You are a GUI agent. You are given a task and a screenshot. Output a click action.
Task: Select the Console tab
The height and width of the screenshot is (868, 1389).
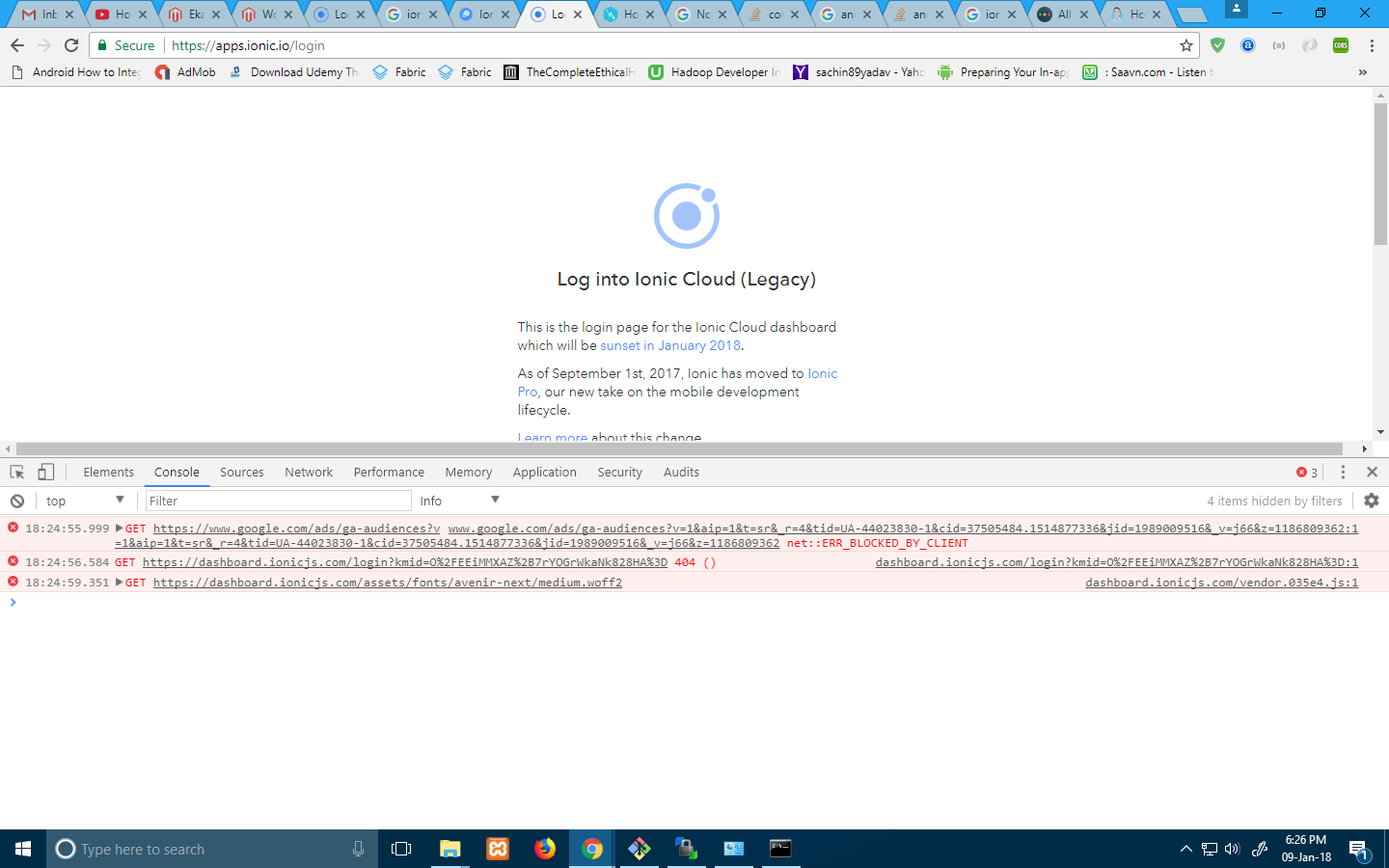[x=177, y=472]
